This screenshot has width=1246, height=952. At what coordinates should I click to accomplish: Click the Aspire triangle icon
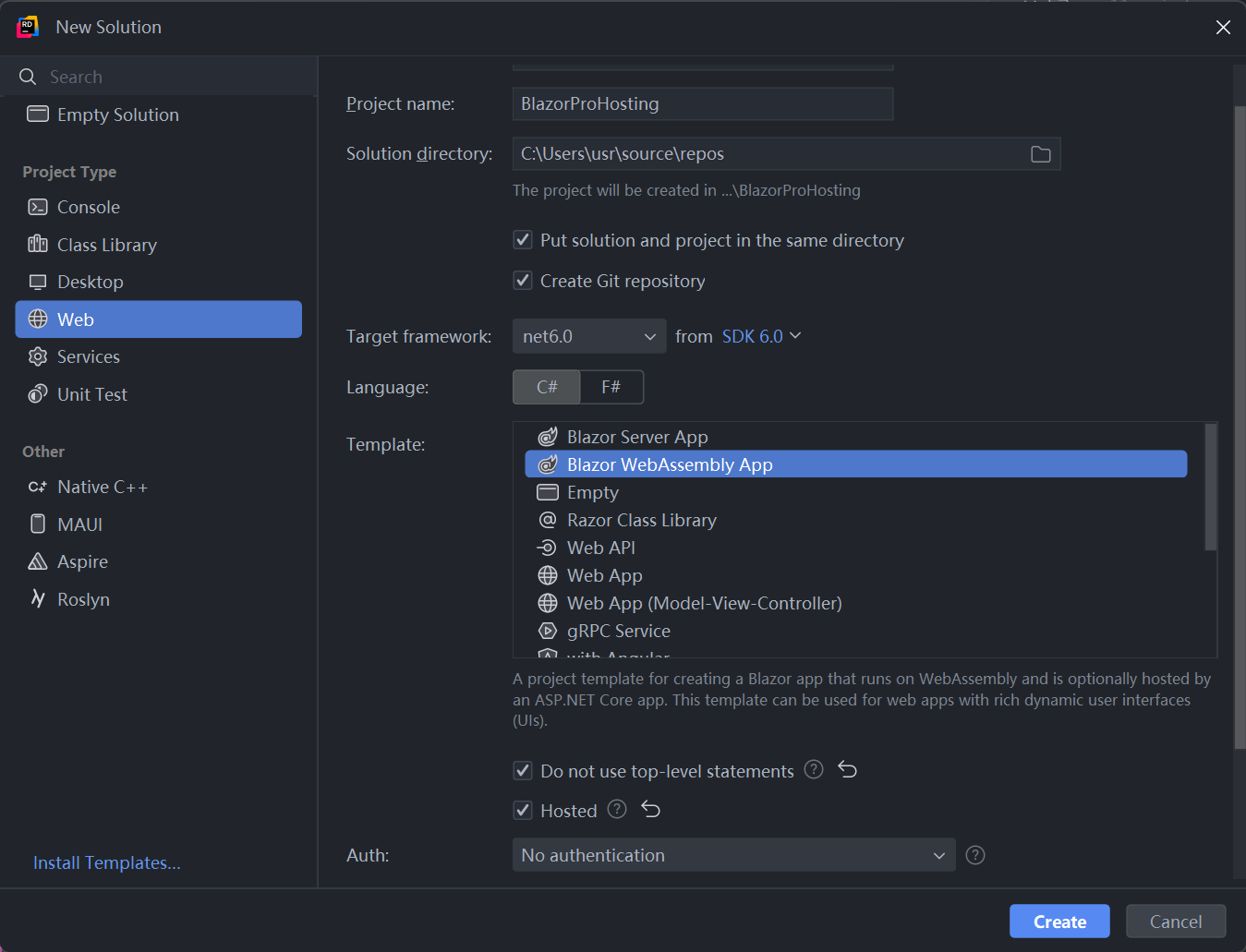[x=38, y=561]
